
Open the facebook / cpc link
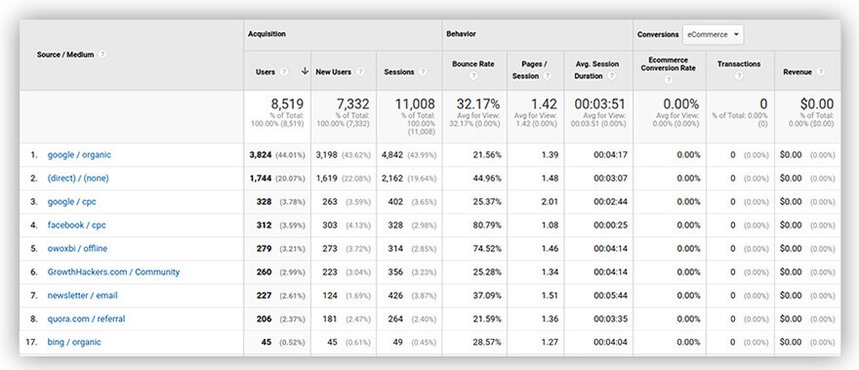point(77,225)
